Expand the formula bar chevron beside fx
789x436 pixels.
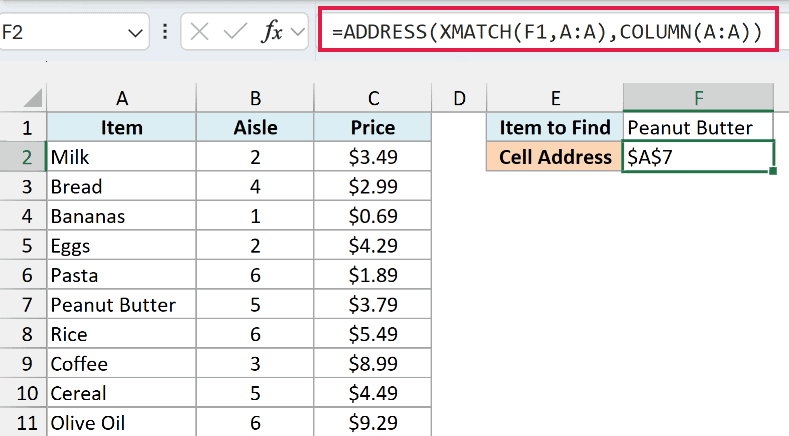pos(298,33)
